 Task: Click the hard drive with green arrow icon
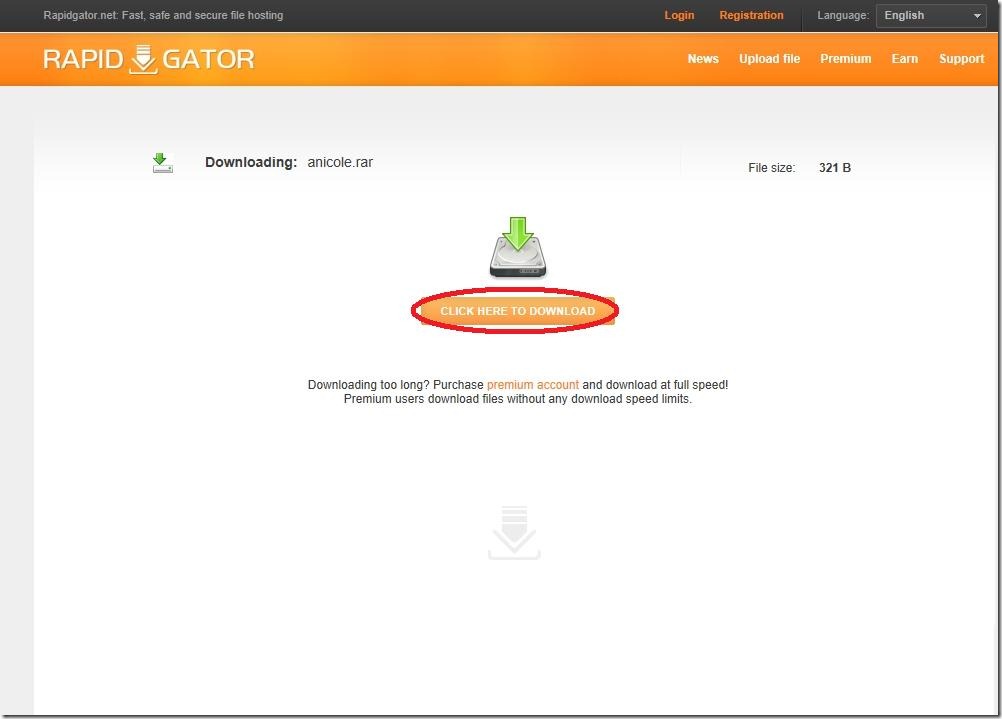tap(518, 247)
